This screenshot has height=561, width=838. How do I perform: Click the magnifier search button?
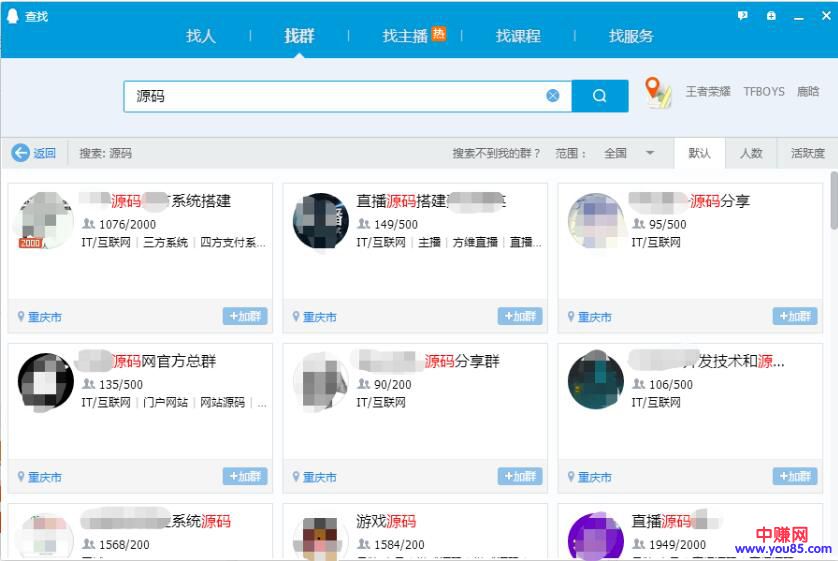point(600,96)
